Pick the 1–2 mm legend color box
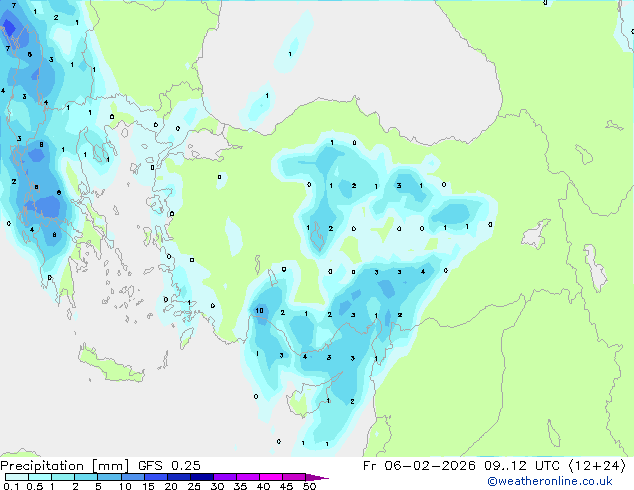The width and height of the screenshot is (634, 490). pos(63,477)
